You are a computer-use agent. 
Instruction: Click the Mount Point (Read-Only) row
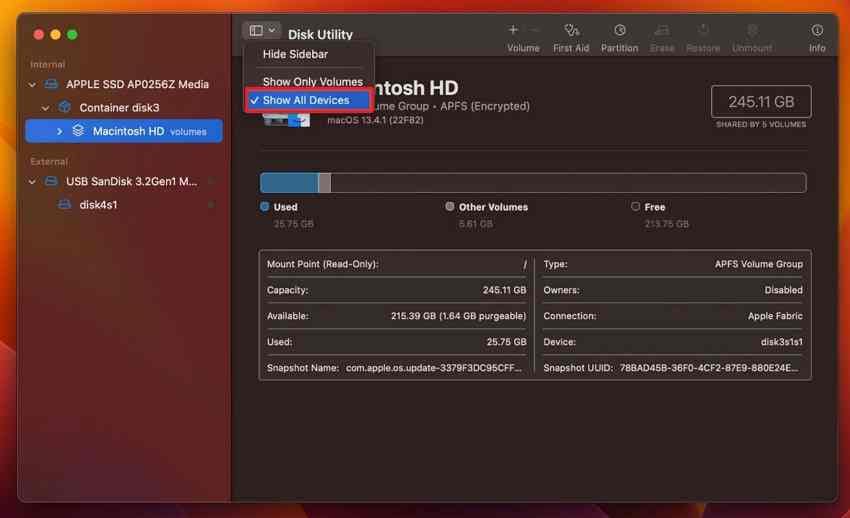[x=396, y=264]
